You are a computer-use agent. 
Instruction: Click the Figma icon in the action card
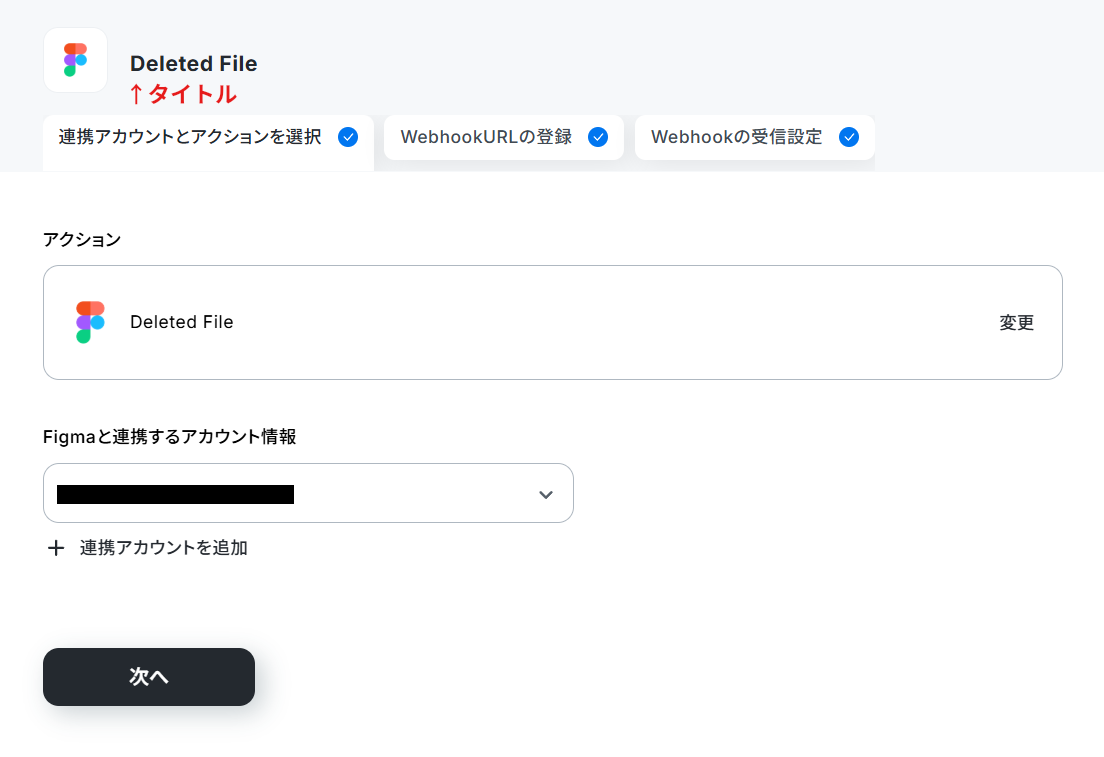90,323
